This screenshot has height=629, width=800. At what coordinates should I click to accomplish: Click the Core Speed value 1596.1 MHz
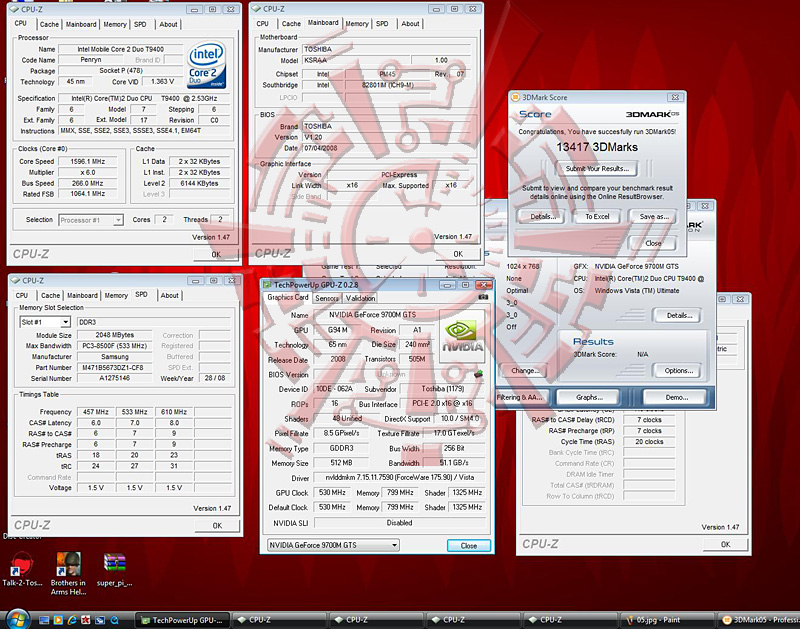[87, 161]
